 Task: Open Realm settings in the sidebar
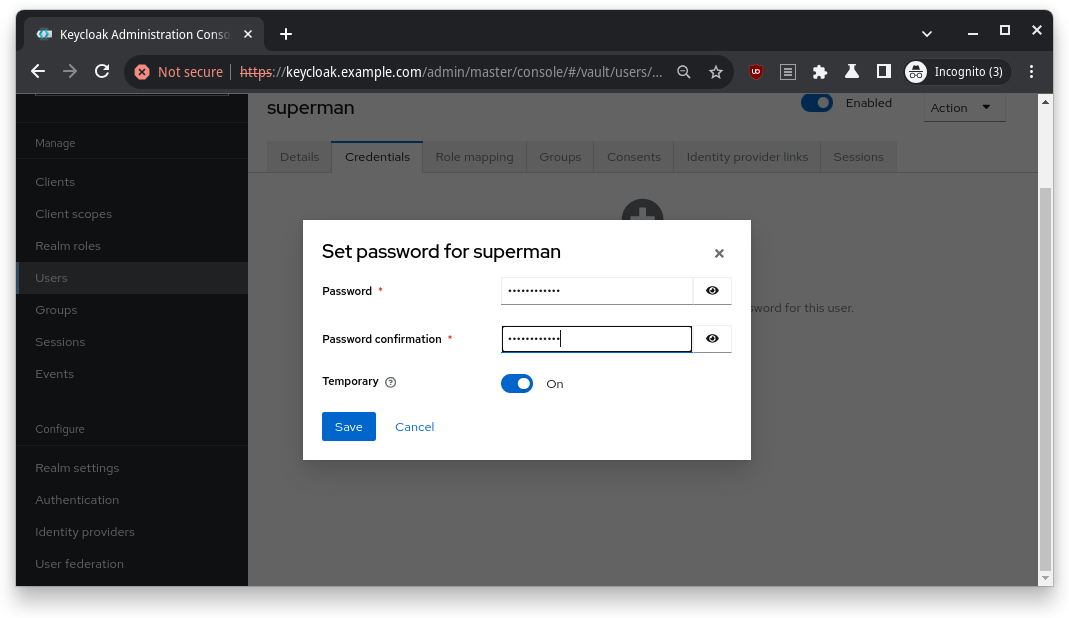132,468
